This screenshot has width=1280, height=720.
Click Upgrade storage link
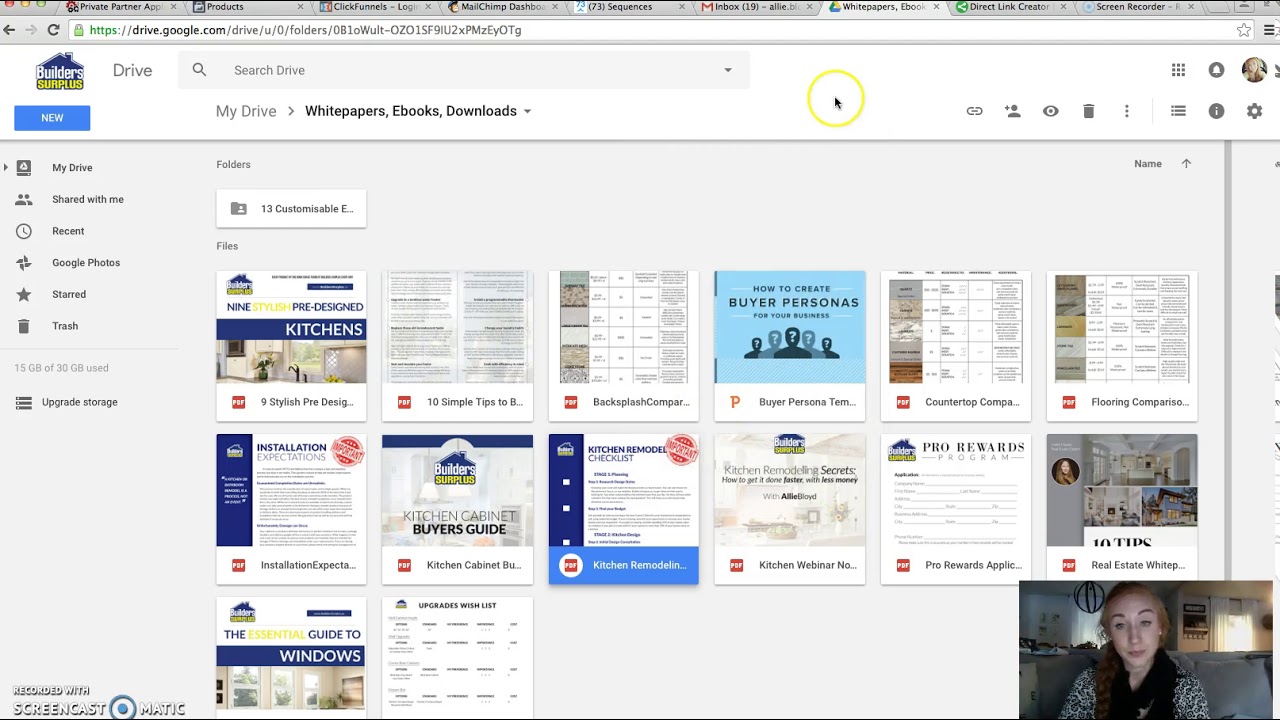[x=80, y=402]
